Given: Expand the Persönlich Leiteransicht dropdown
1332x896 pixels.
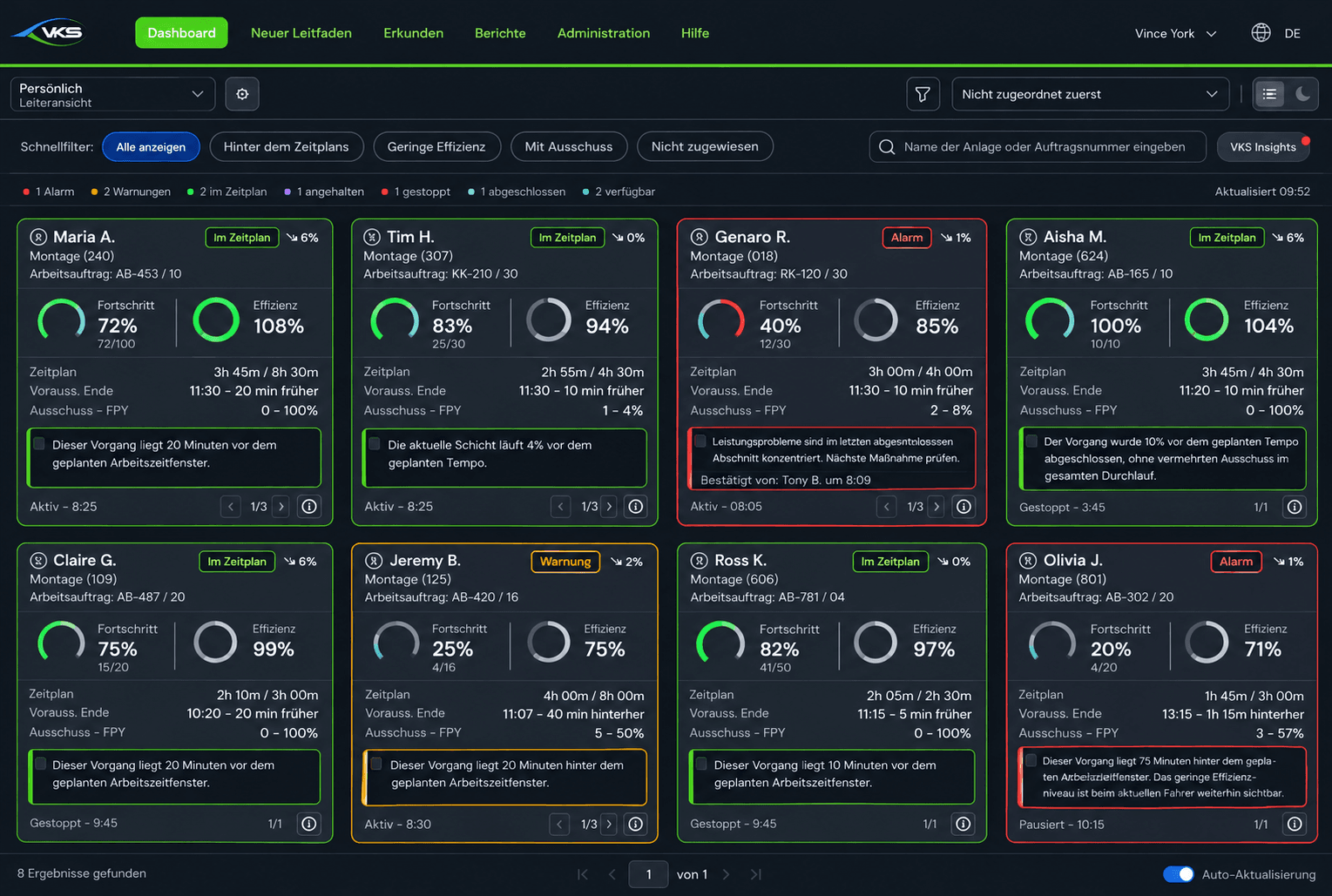Looking at the screenshot, I should pyautogui.click(x=112, y=94).
